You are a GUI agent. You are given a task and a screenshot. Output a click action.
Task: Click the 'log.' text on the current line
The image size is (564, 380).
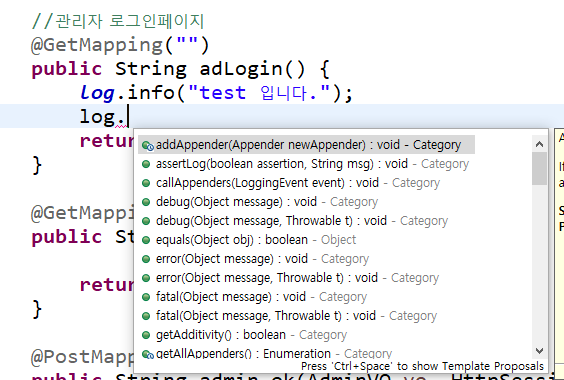(x=103, y=117)
